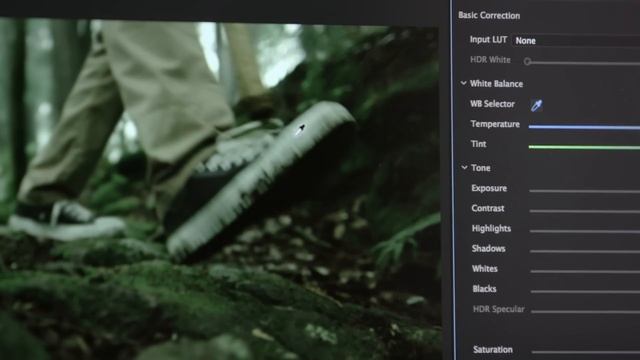Viewport: 640px width, 360px height.
Task: Click the Saturation slider track
Action: [586, 351]
